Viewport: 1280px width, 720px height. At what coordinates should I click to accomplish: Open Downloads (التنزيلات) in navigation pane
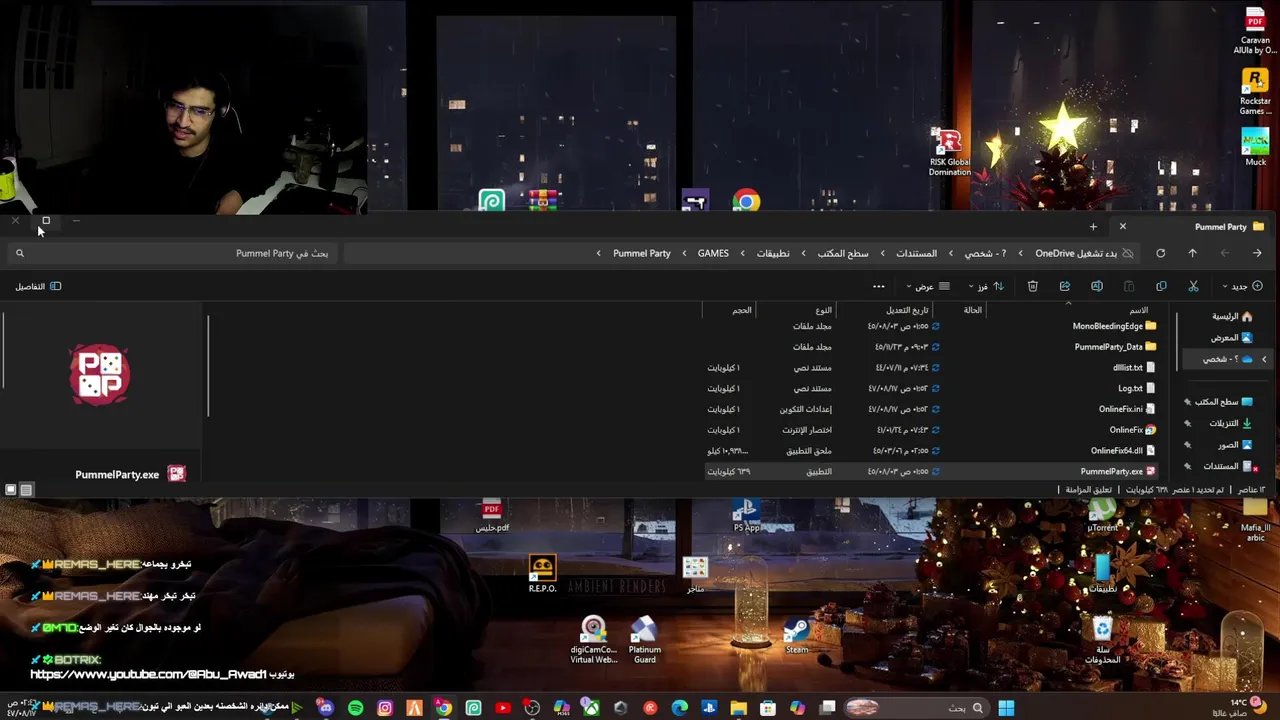1231,423
